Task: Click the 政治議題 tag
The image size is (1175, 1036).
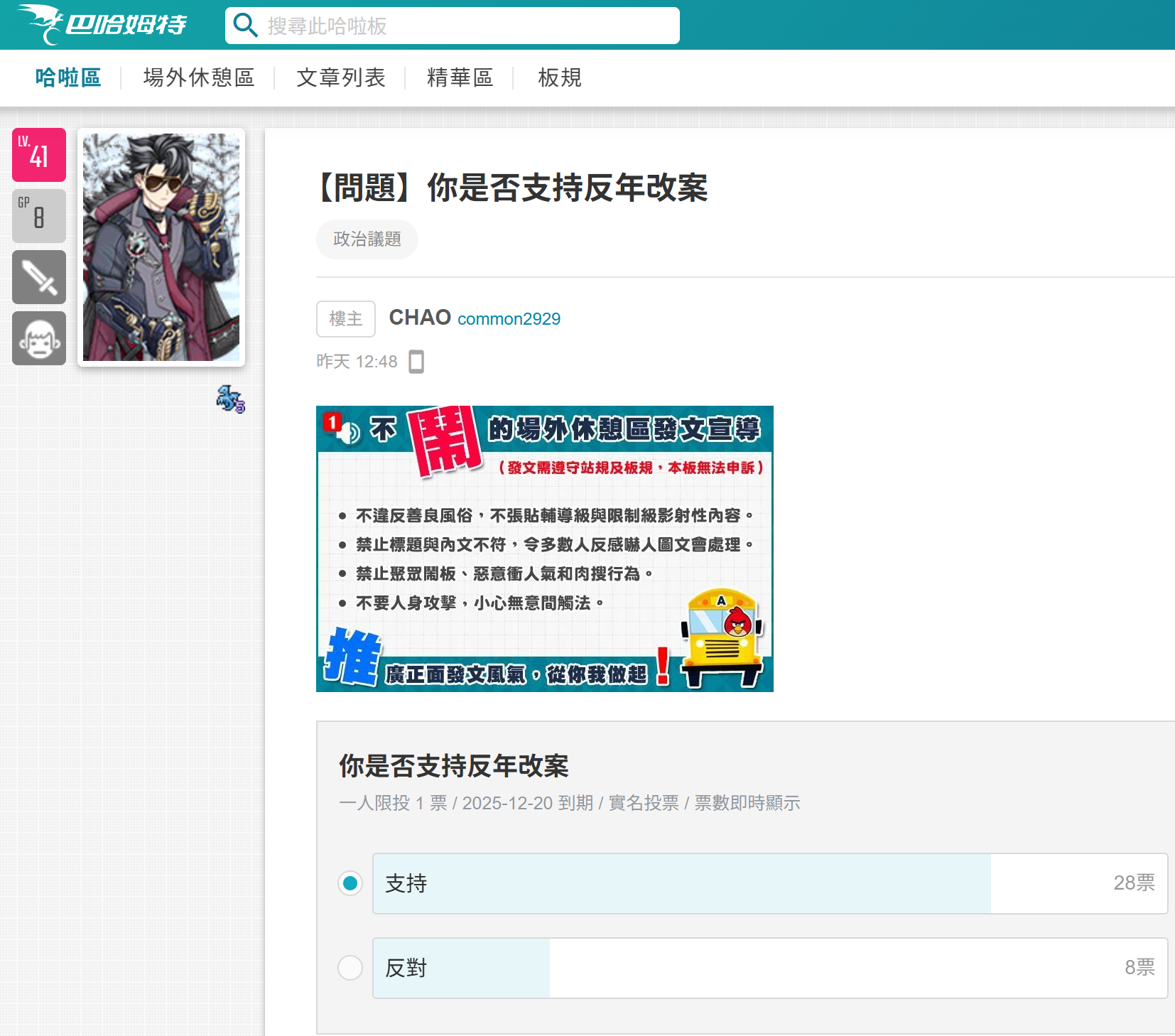Action: (x=367, y=239)
